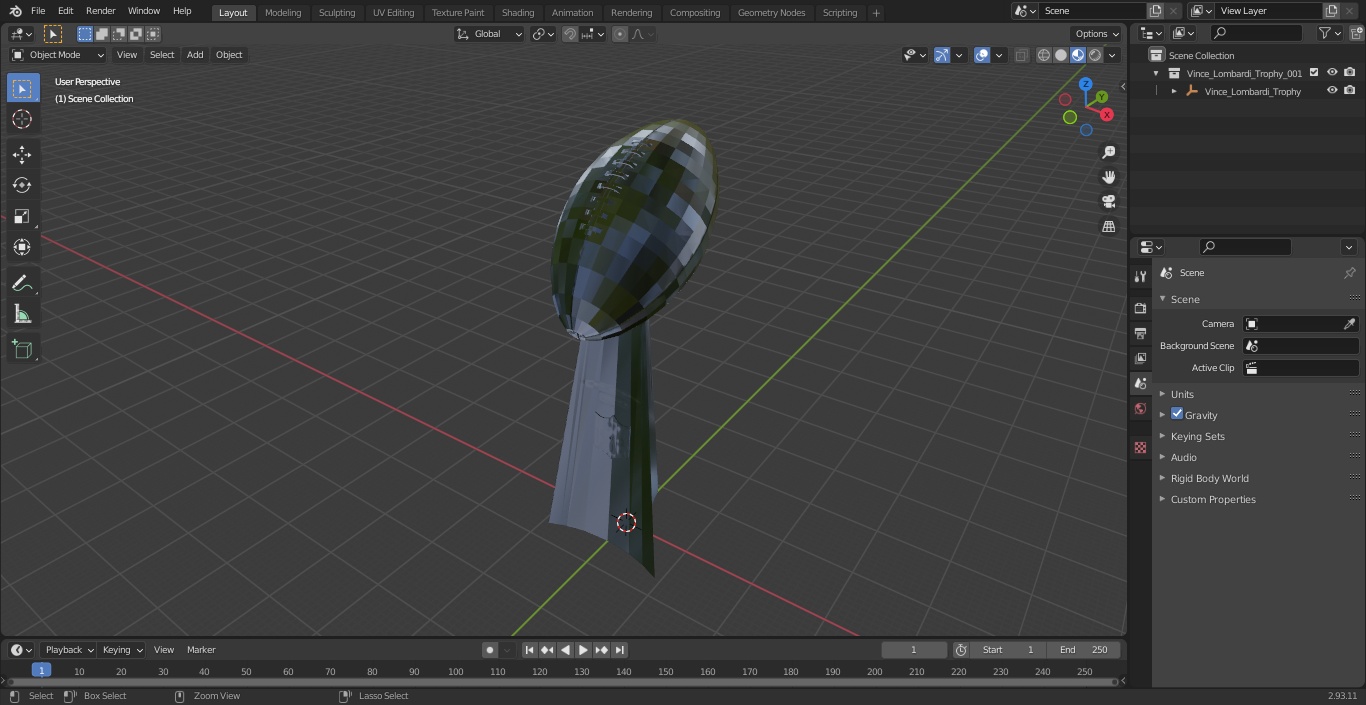This screenshot has height=705, width=1366.
Task: Exclude Vince_Lombardi_Trophy_001 collection via checkbox
Action: point(1314,73)
